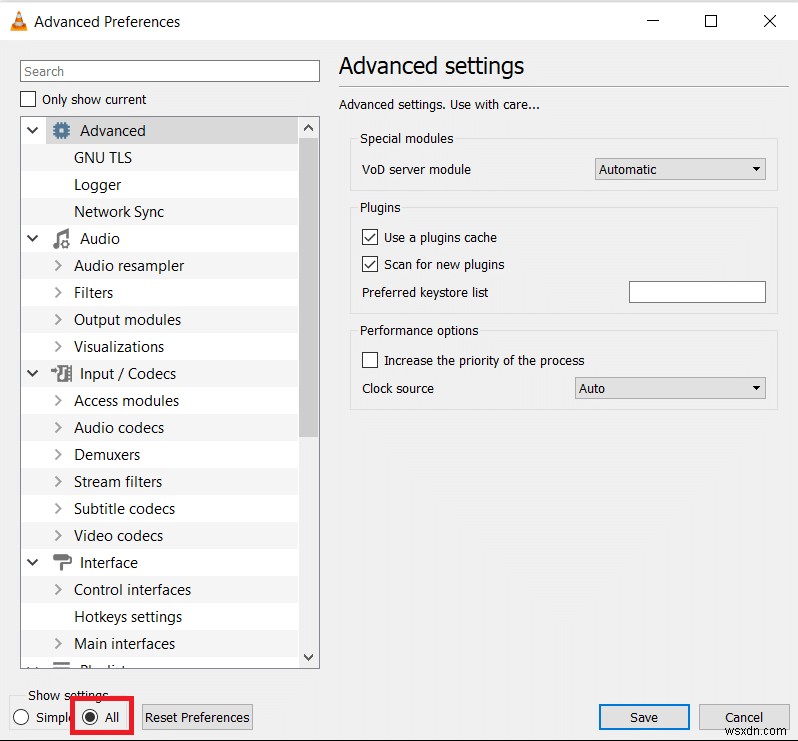The height and width of the screenshot is (741, 798).
Task: Expand the Visualizations node
Action: [x=58, y=347]
